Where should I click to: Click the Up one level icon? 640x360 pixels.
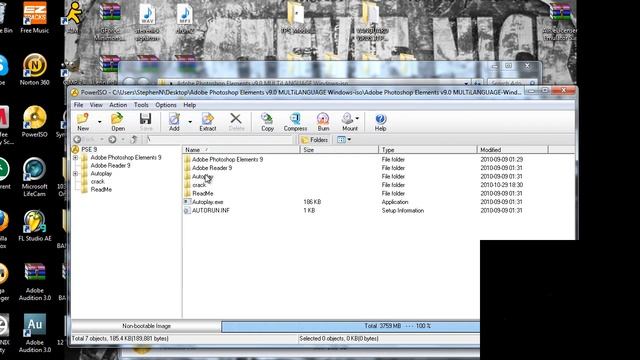(x=134, y=140)
